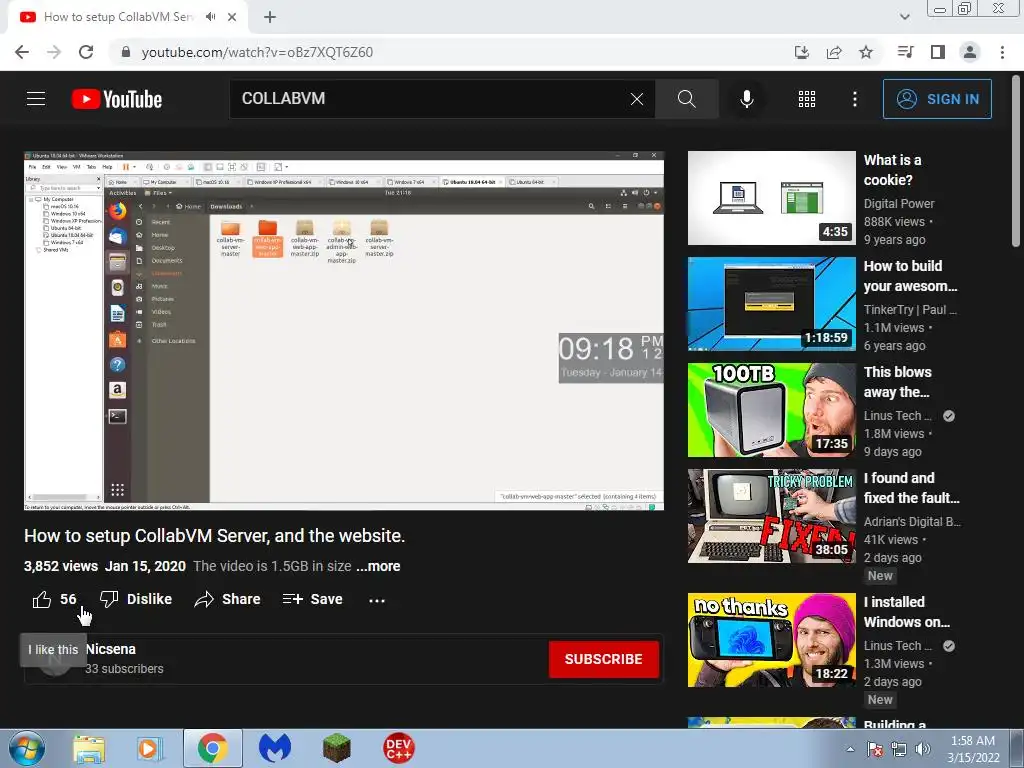
Task: Open a new Chrome tab
Action: [270, 17]
